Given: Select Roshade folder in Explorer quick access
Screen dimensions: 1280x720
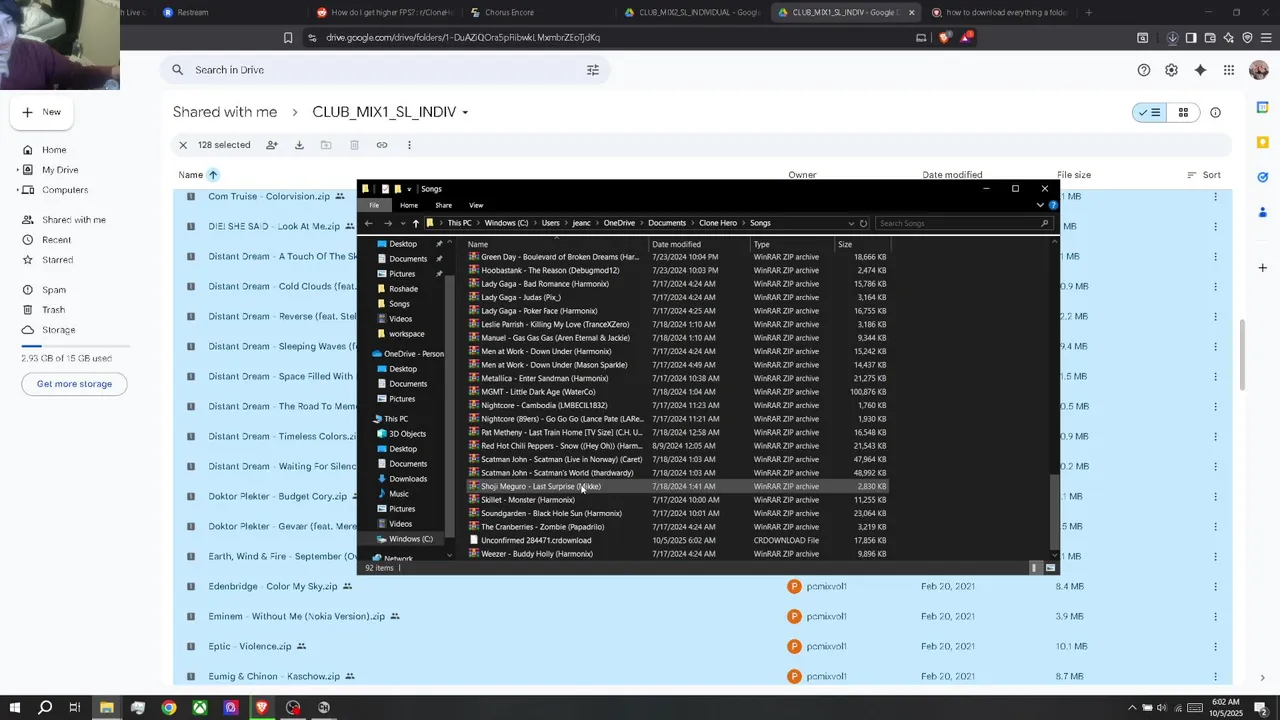Looking at the screenshot, I should click(x=403, y=289).
